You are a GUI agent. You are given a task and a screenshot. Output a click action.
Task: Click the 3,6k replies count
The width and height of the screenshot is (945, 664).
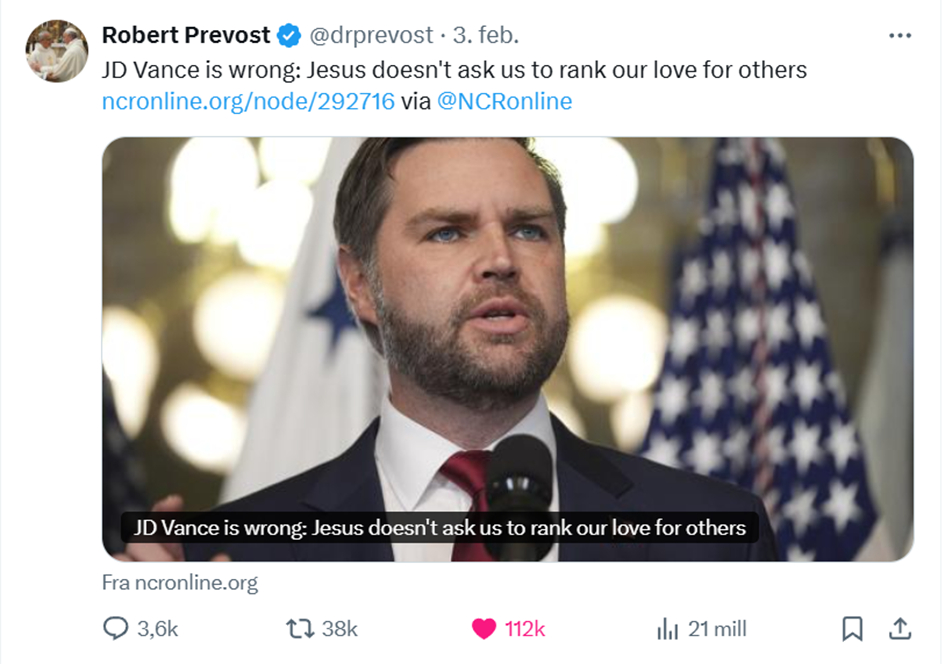157,629
